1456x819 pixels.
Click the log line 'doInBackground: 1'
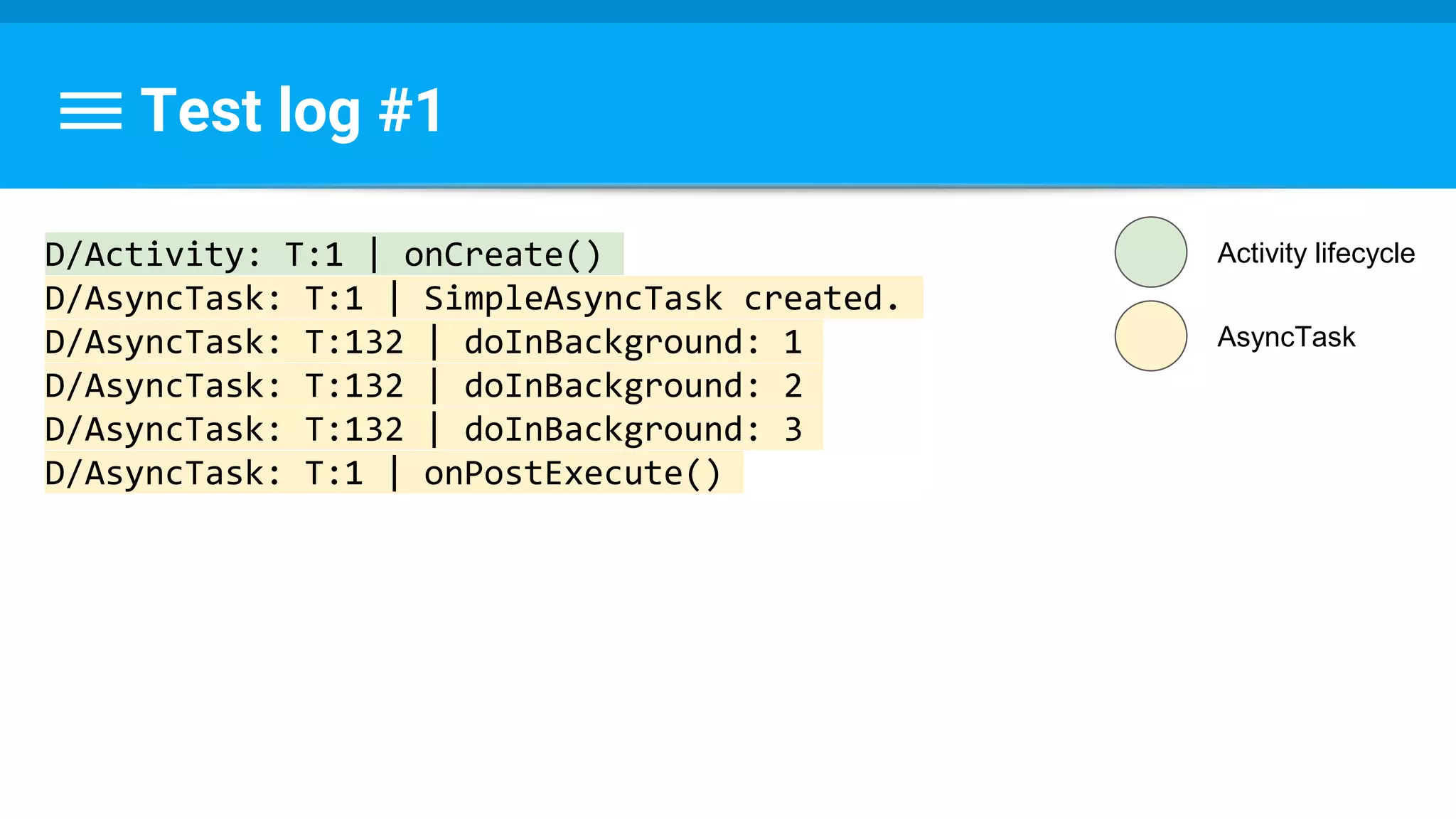[x=434, y=342]
